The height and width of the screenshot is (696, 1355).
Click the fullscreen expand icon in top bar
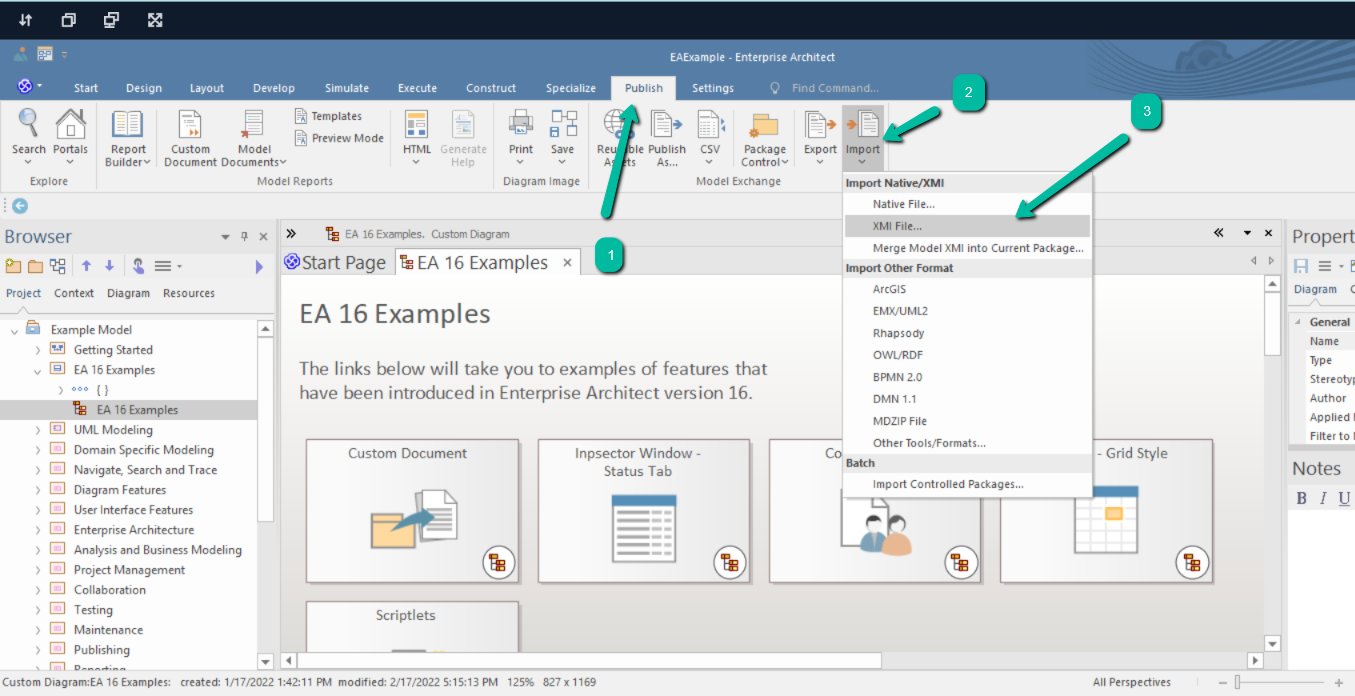[x=154, y=20]
